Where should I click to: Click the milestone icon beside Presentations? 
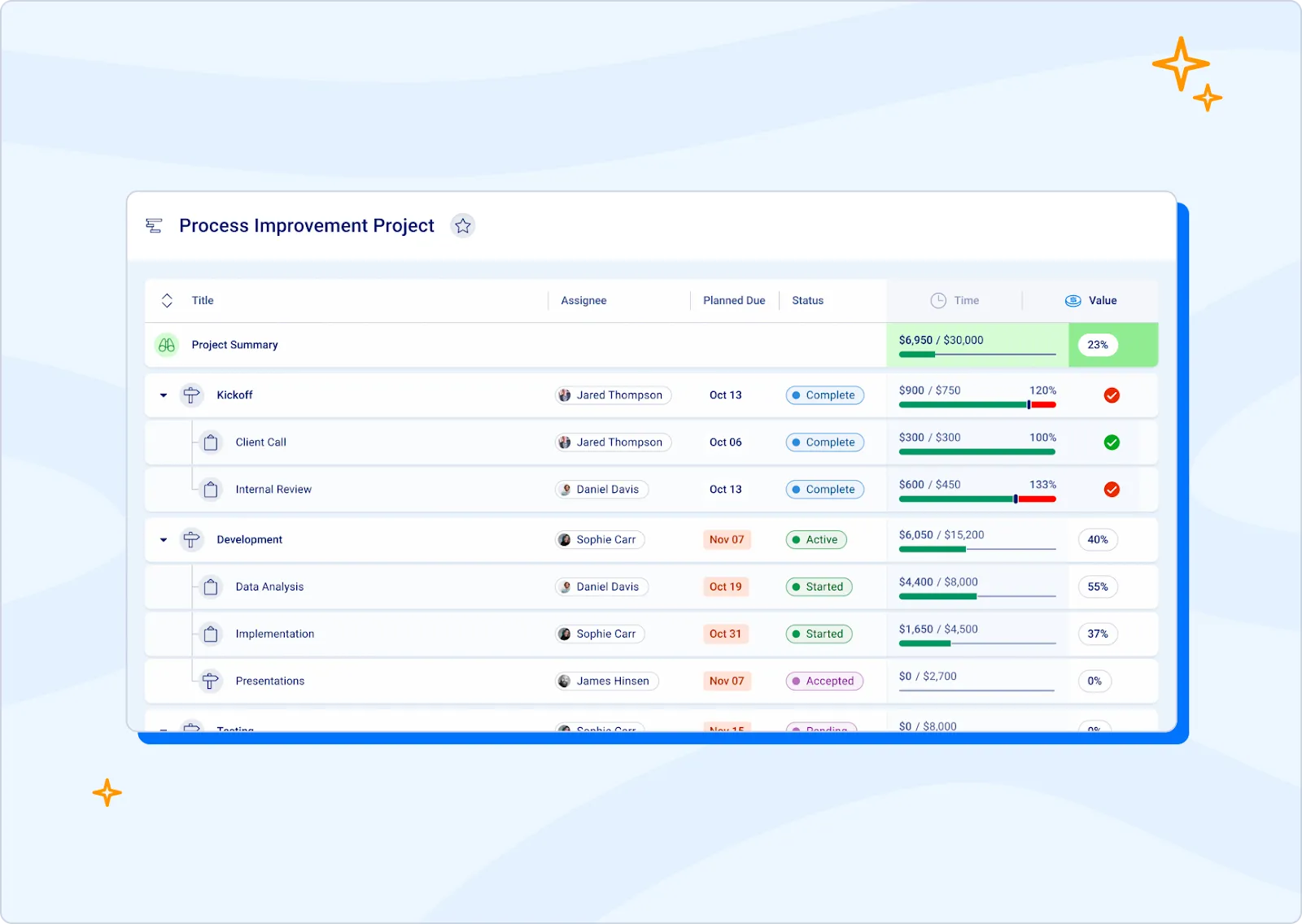pyautogui.click(x=211, y=681)
